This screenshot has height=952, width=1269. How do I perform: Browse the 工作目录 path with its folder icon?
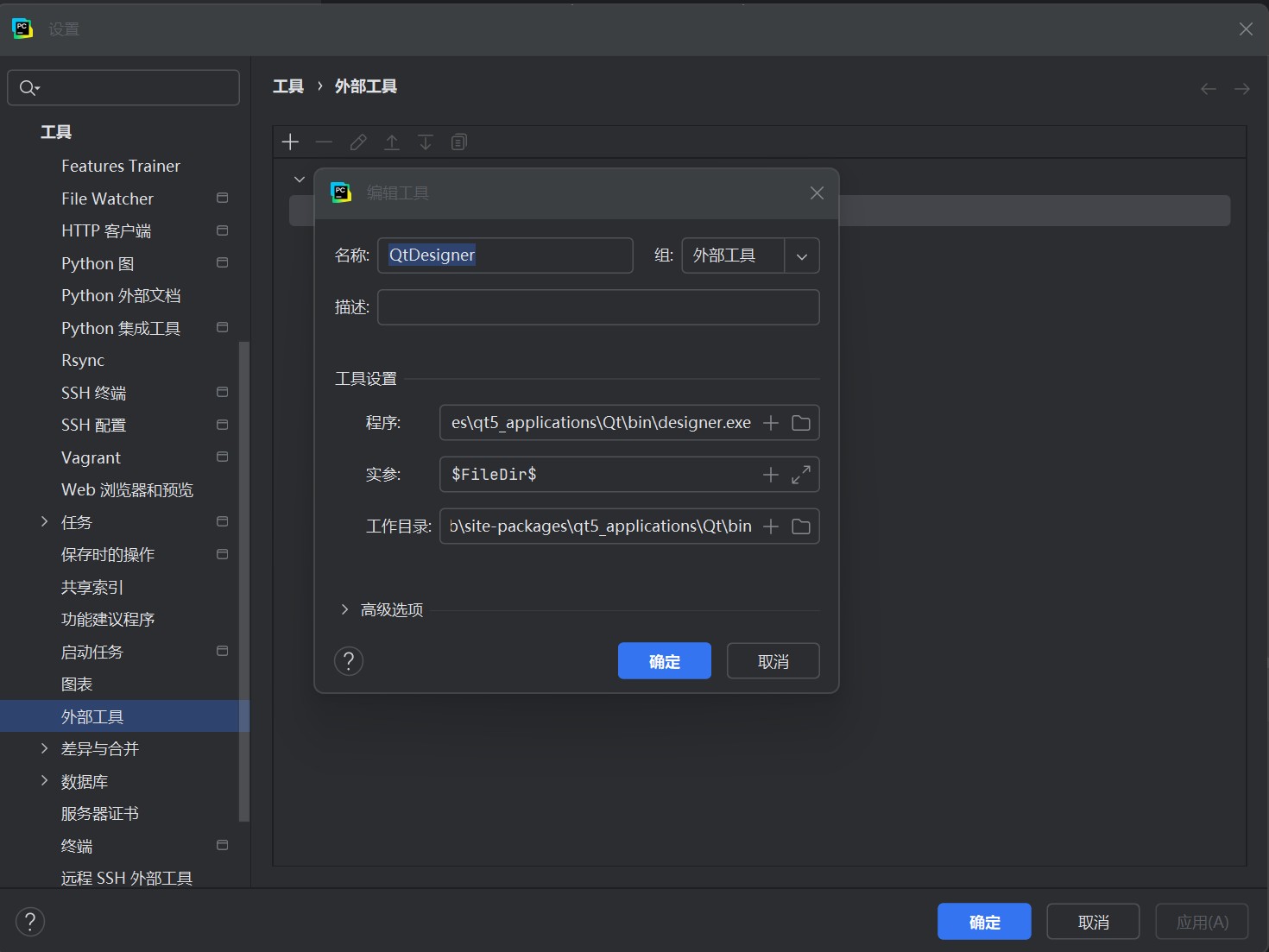[800, 526]
